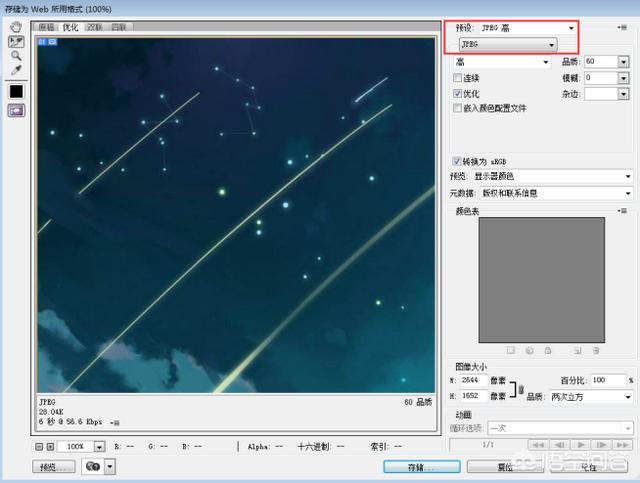
Task: Open the 循环选项 一次 dropdown
Action: point(560,428)
